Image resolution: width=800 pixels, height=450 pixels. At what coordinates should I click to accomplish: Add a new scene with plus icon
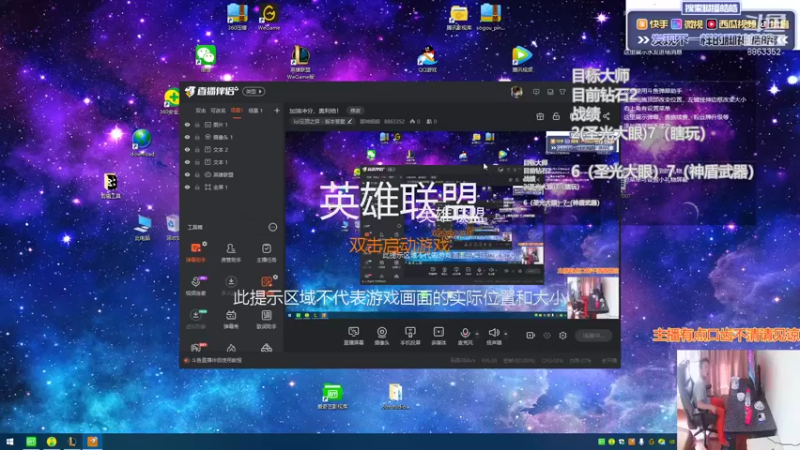(x=277, y=110)
